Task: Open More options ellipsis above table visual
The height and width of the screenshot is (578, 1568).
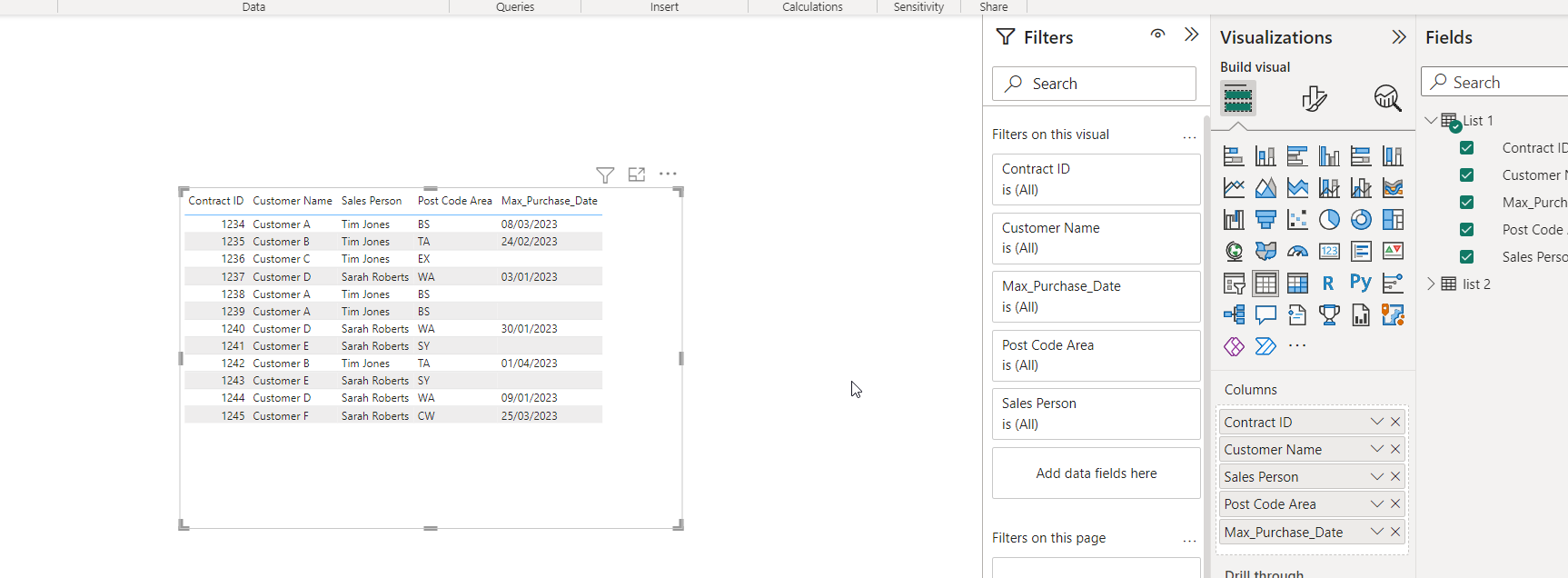Action: [668, 174]
